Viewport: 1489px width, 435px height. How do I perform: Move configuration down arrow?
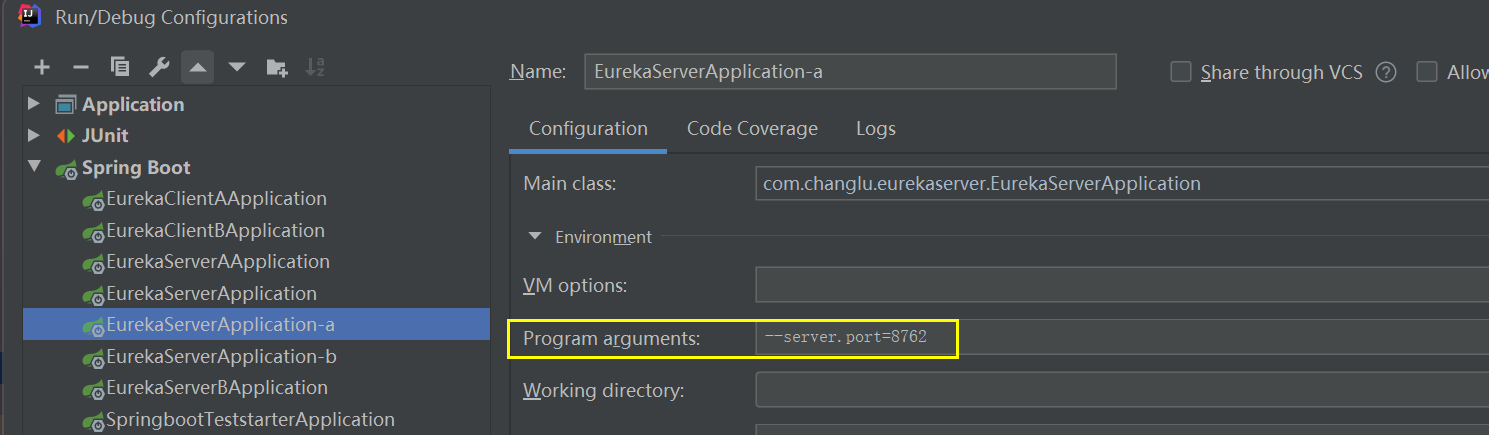(237, 67)
